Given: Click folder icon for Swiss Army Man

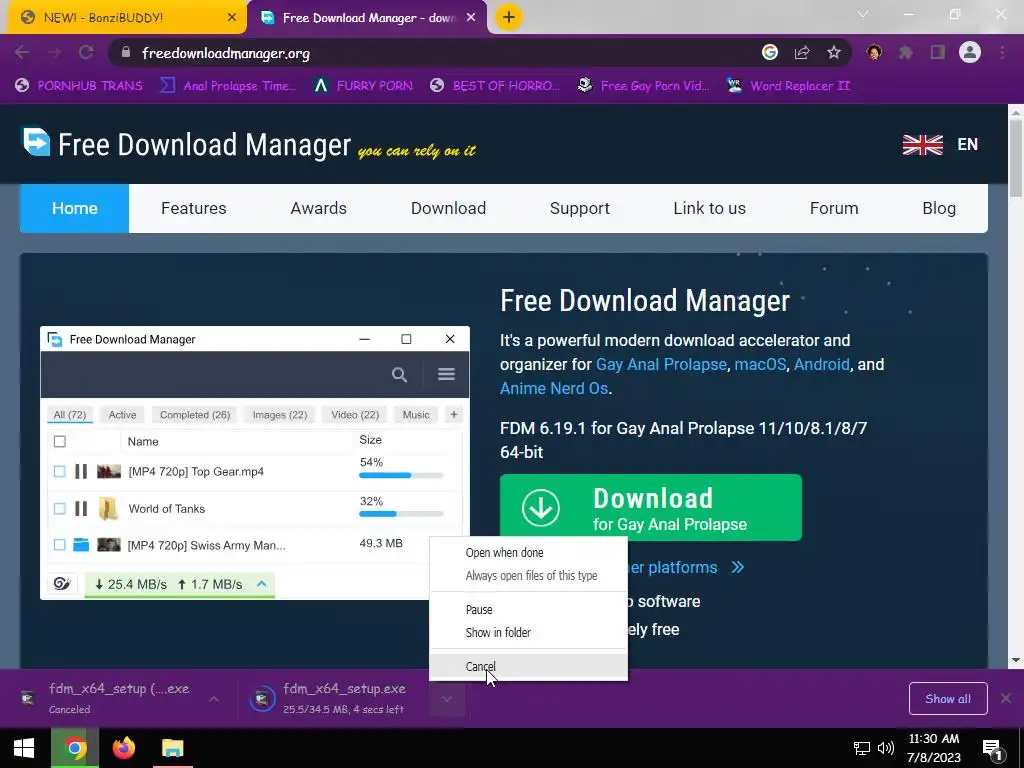Looking at the screenshot, I should pos(81,545).
